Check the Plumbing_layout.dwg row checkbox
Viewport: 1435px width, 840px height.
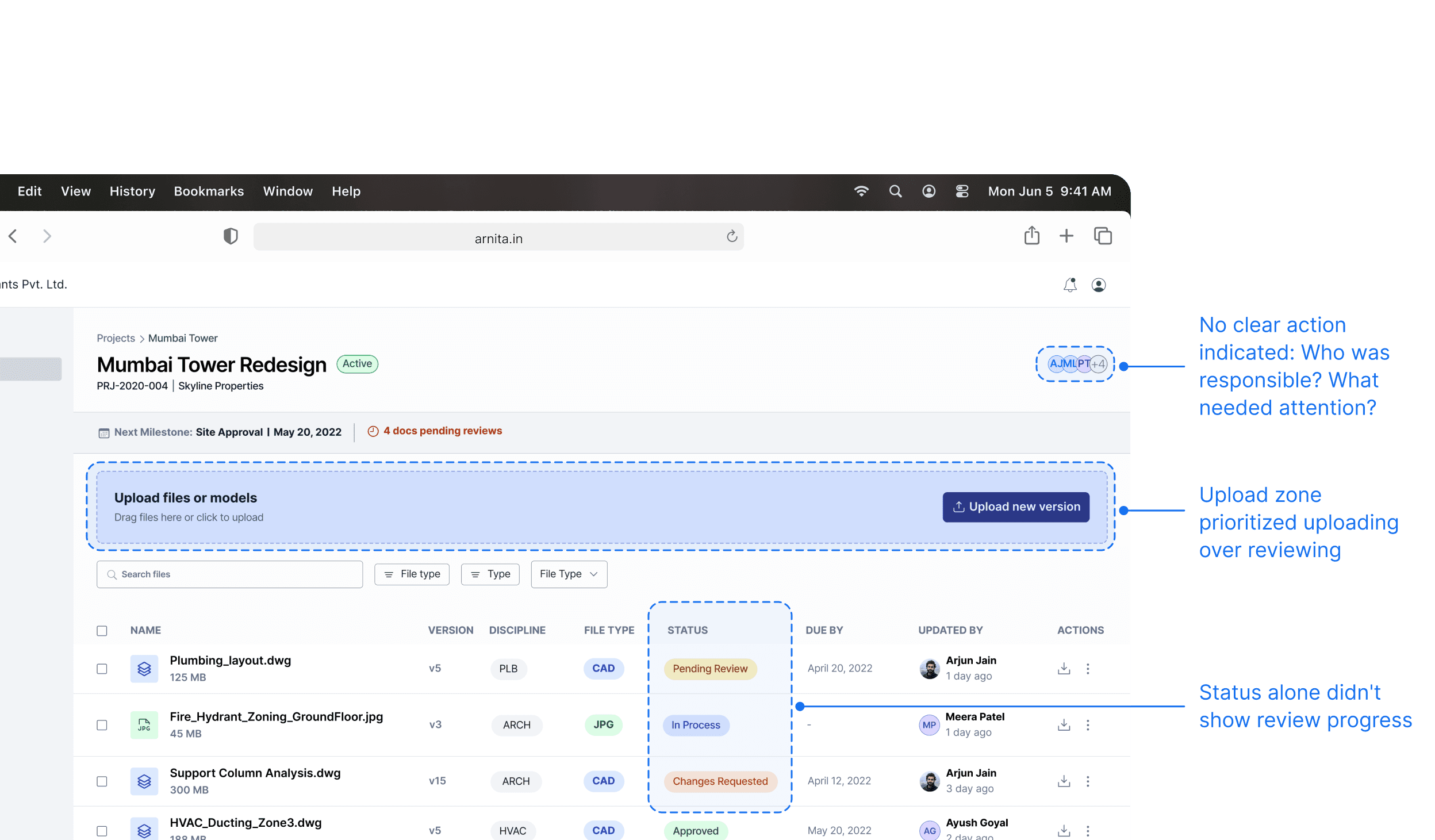pyautogui.click(x=102, y=669)
